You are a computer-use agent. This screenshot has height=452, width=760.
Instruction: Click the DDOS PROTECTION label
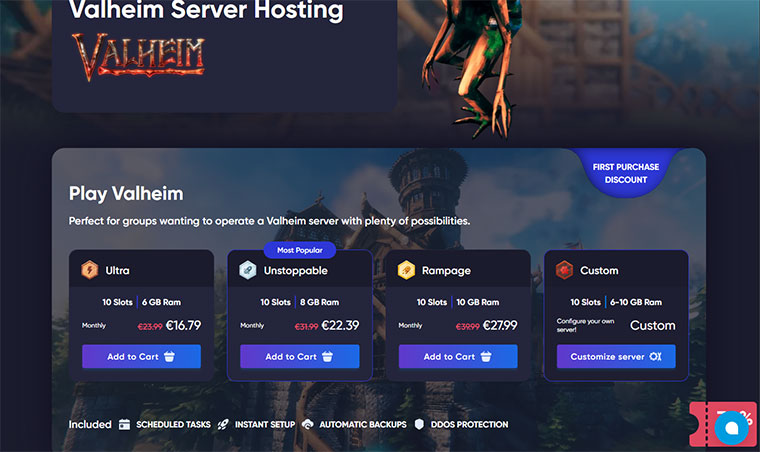[x=469, y=424]
